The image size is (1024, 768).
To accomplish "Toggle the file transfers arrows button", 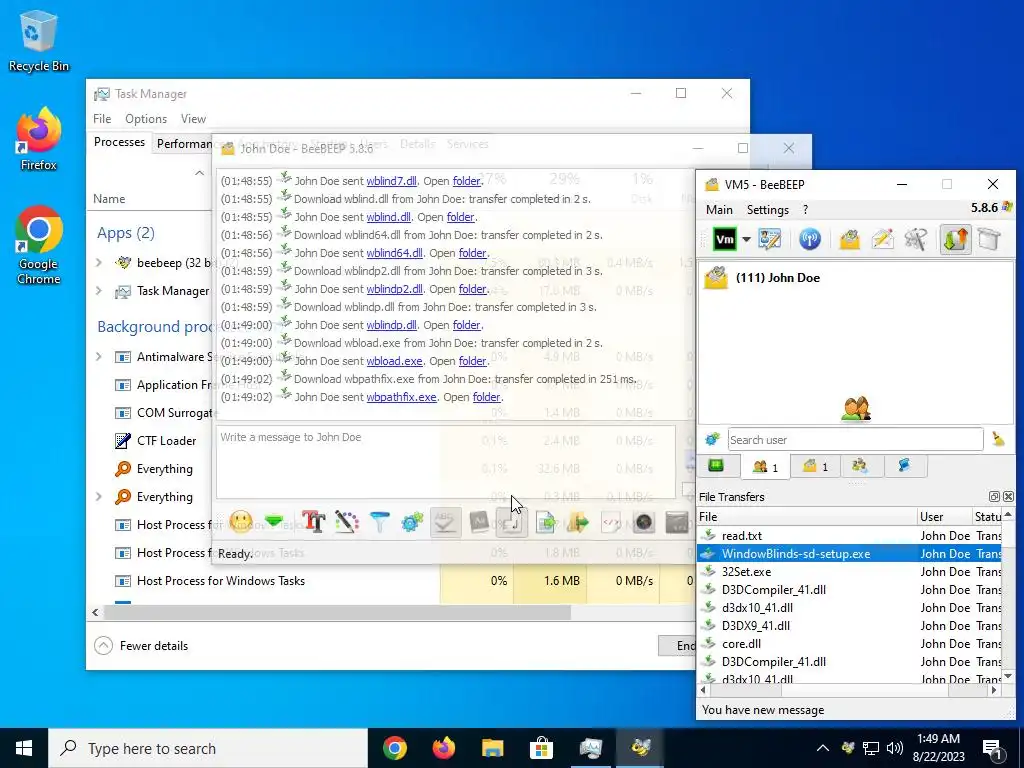I will [x=955, y=239].
